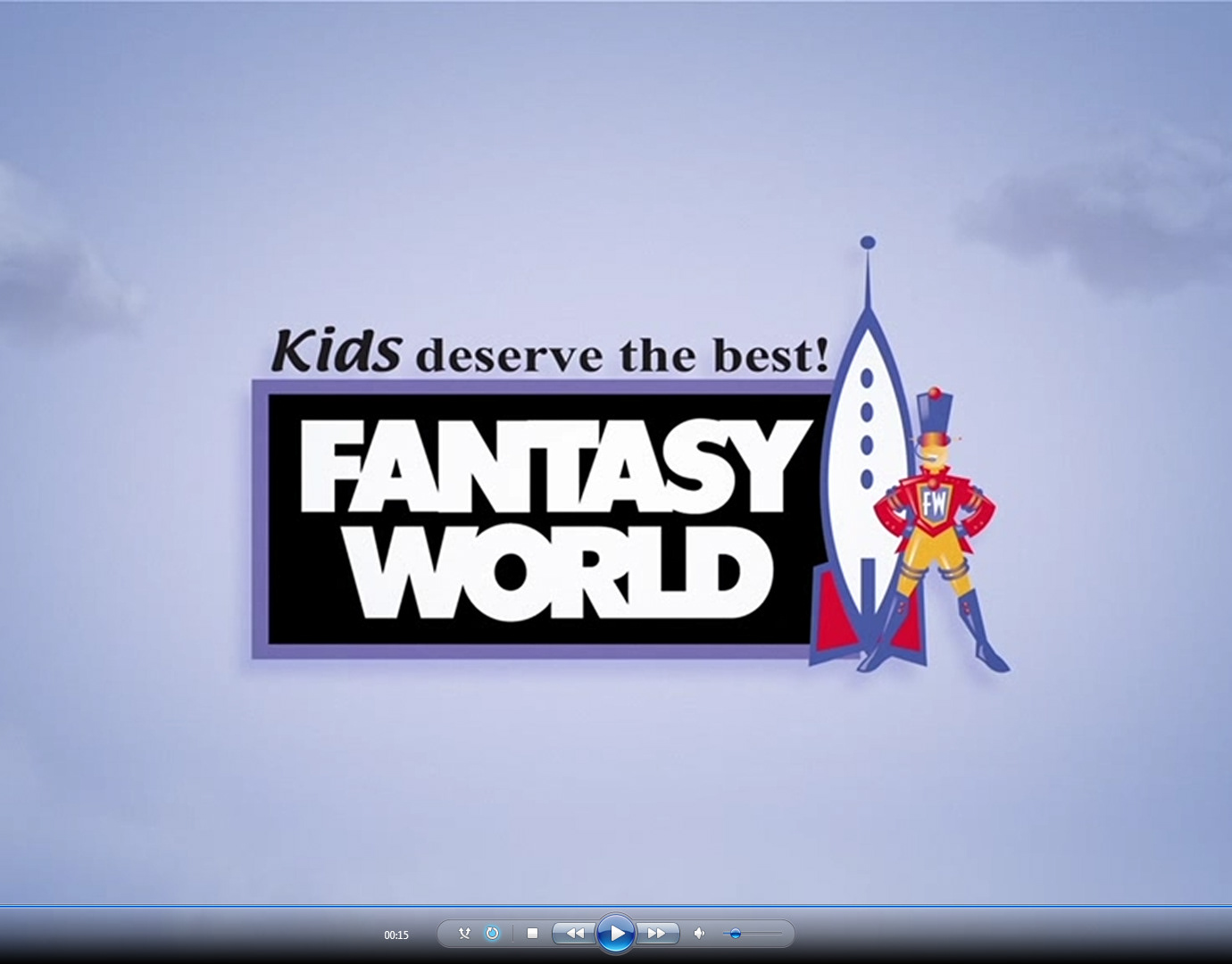The height and width of the screenshot is (964, 1232).
Task: Click the fast forward/next button
Action: (x=658, y=934)
